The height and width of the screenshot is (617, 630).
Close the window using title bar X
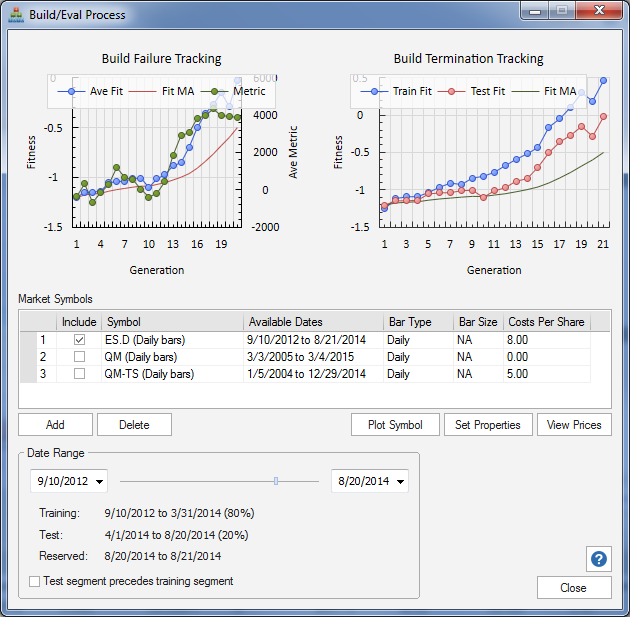tap(599, 10)
